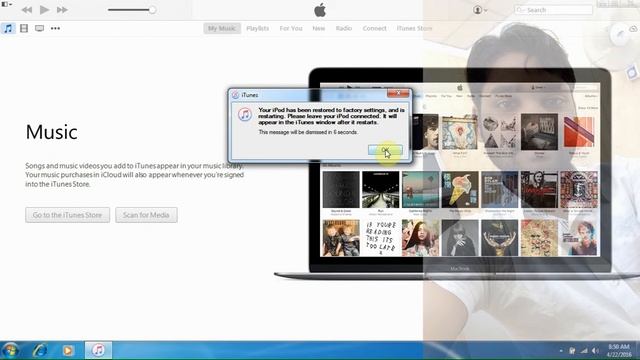This screenshot has height=360, width=640.
Task: Switch to the Playlists tab
Action: (258, 28)
